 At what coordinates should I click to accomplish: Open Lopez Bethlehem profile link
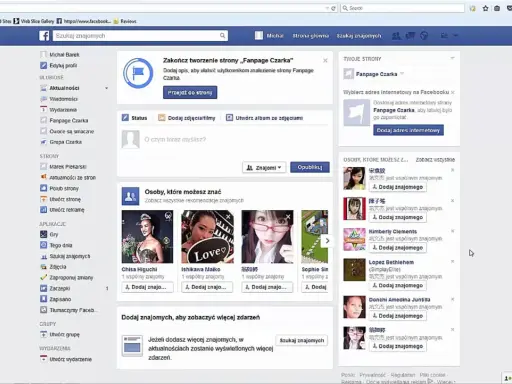coord(391,262)
